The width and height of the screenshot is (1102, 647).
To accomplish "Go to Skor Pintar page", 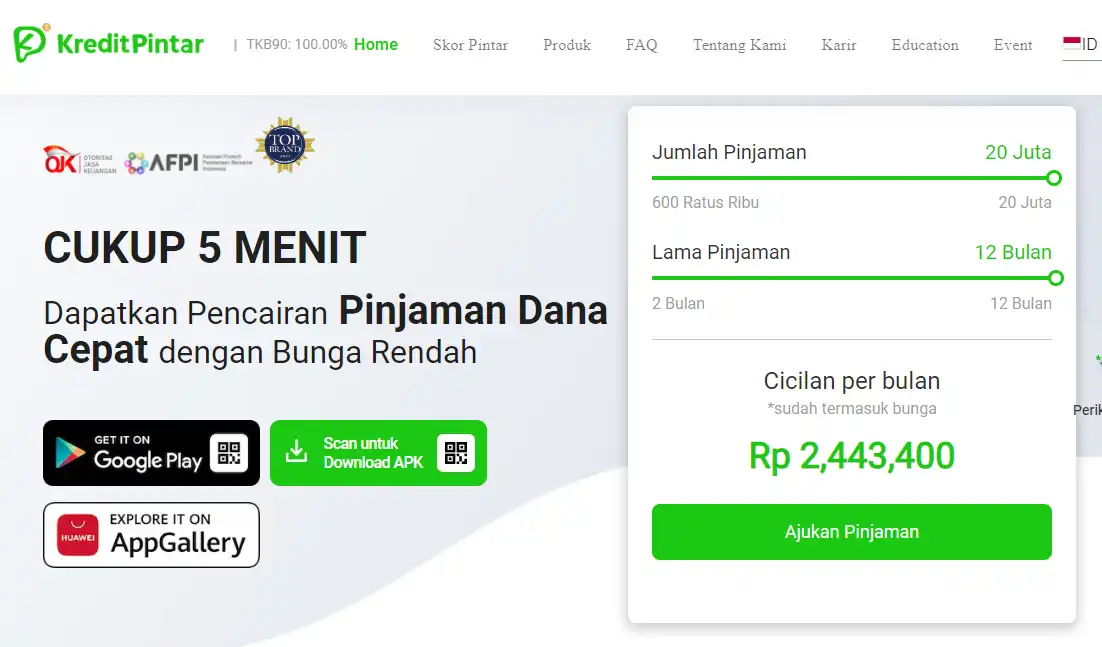I will (x=470, y=45).
